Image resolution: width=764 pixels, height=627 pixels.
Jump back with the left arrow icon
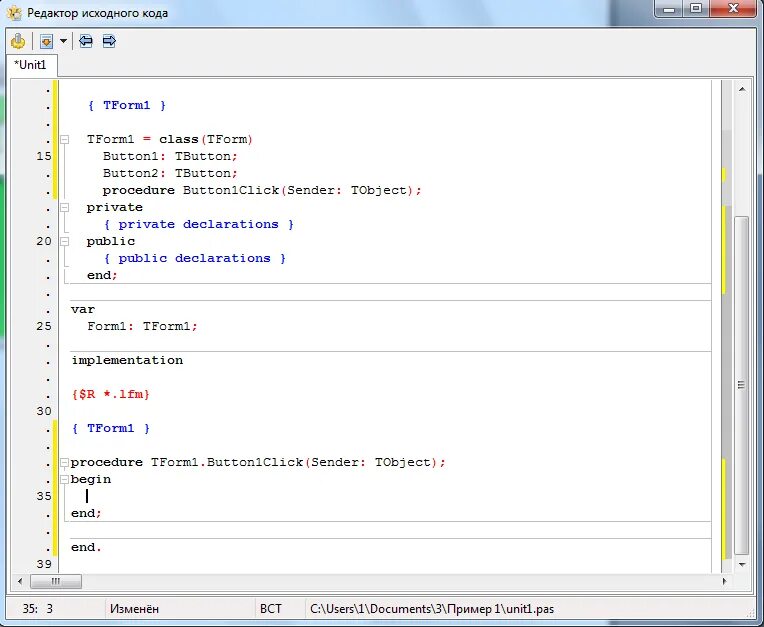tap(86, 41)
